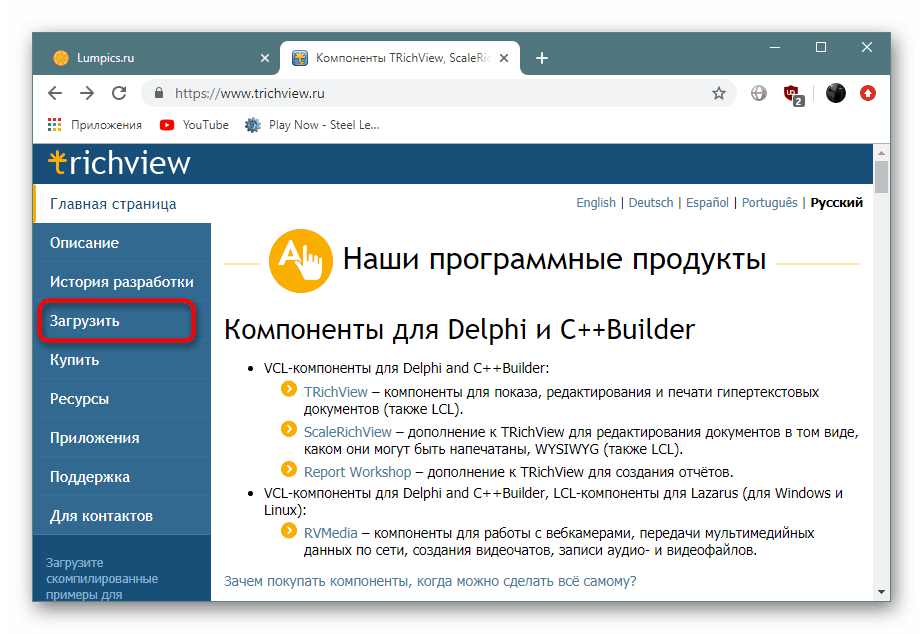Go forward with the browser forward arrow
The image size is (923, 634).
(87, 93)
